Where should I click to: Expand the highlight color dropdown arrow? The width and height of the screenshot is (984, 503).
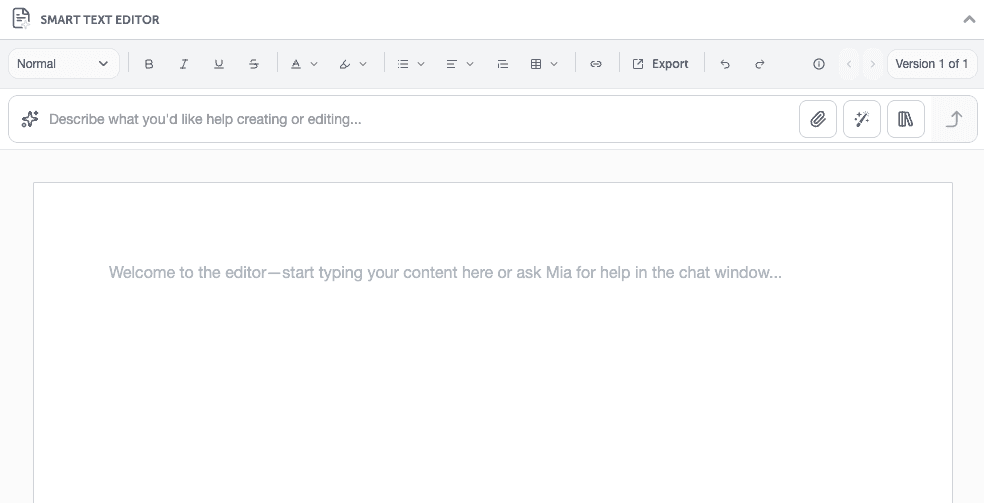pyautogui.click(x=363, y=64)
